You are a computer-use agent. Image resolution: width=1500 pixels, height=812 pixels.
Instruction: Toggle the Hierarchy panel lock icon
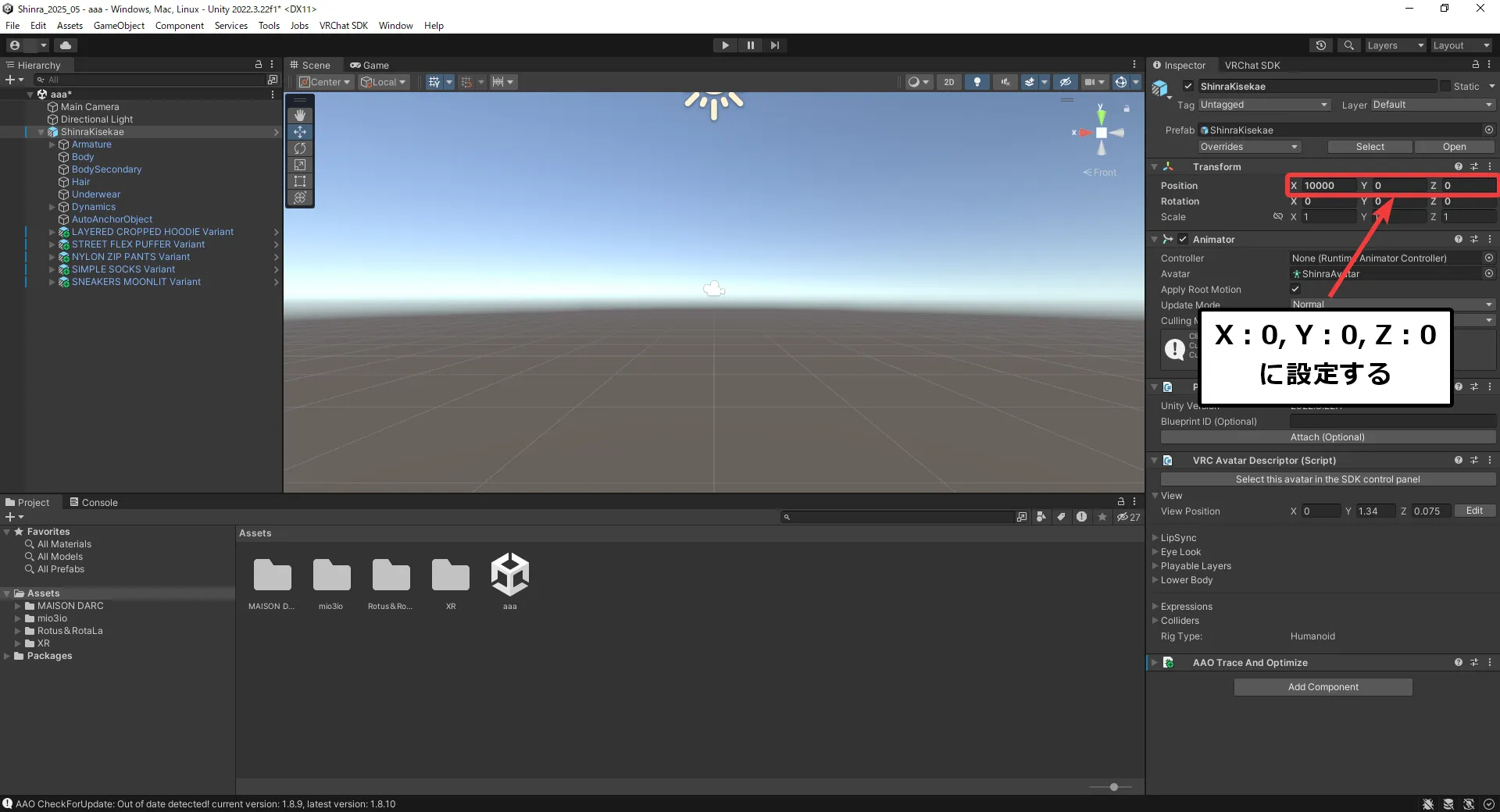click(259, 65)
